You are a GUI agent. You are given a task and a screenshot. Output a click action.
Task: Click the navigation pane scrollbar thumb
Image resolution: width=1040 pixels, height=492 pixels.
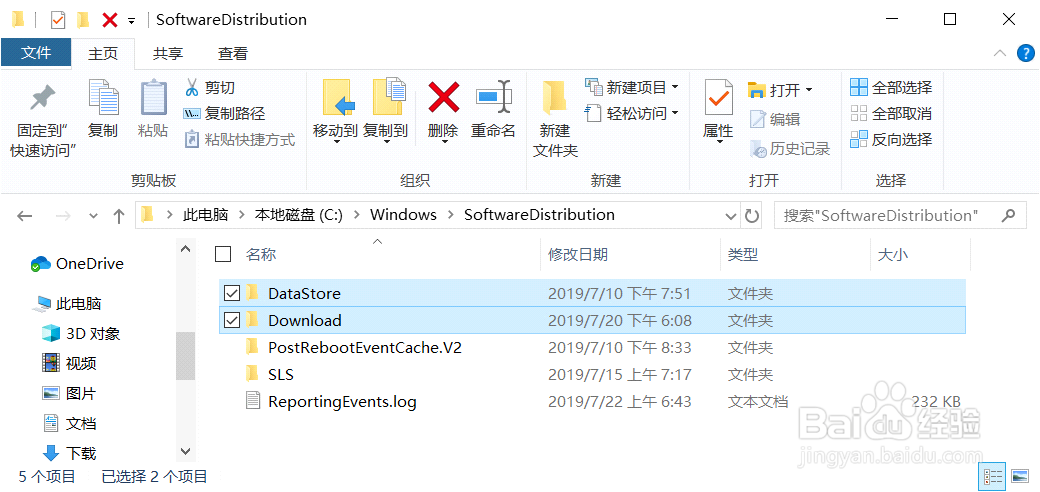186,355
